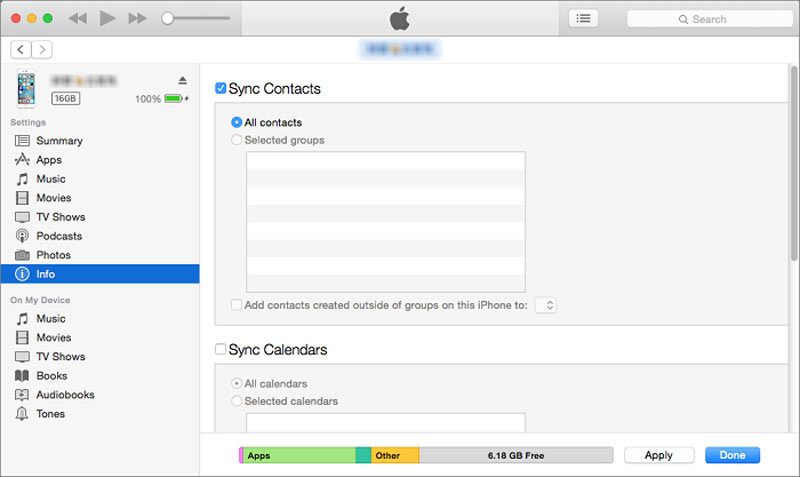
Task: Click the magnifier icon in Search field
Action: (x=683, y=19)
